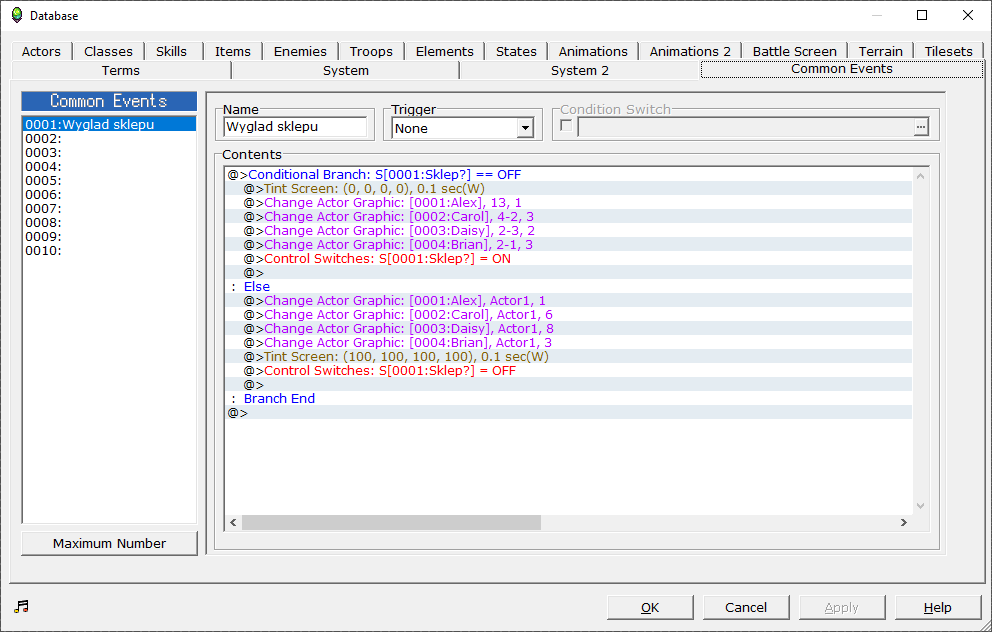Select common event 0004 in list
Screen dimensions: 992x632
(x=109, y=166)
